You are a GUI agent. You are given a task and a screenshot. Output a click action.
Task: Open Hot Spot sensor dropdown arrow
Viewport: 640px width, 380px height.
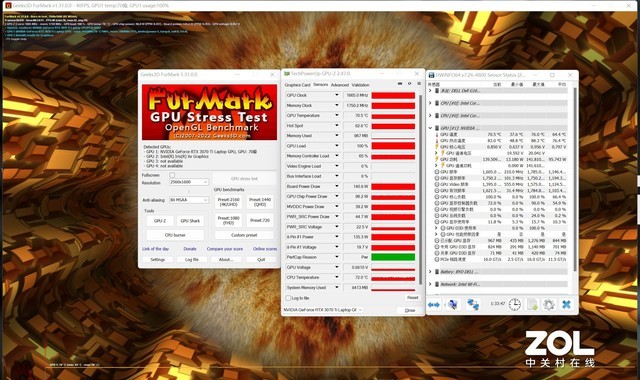pos(337,126)
